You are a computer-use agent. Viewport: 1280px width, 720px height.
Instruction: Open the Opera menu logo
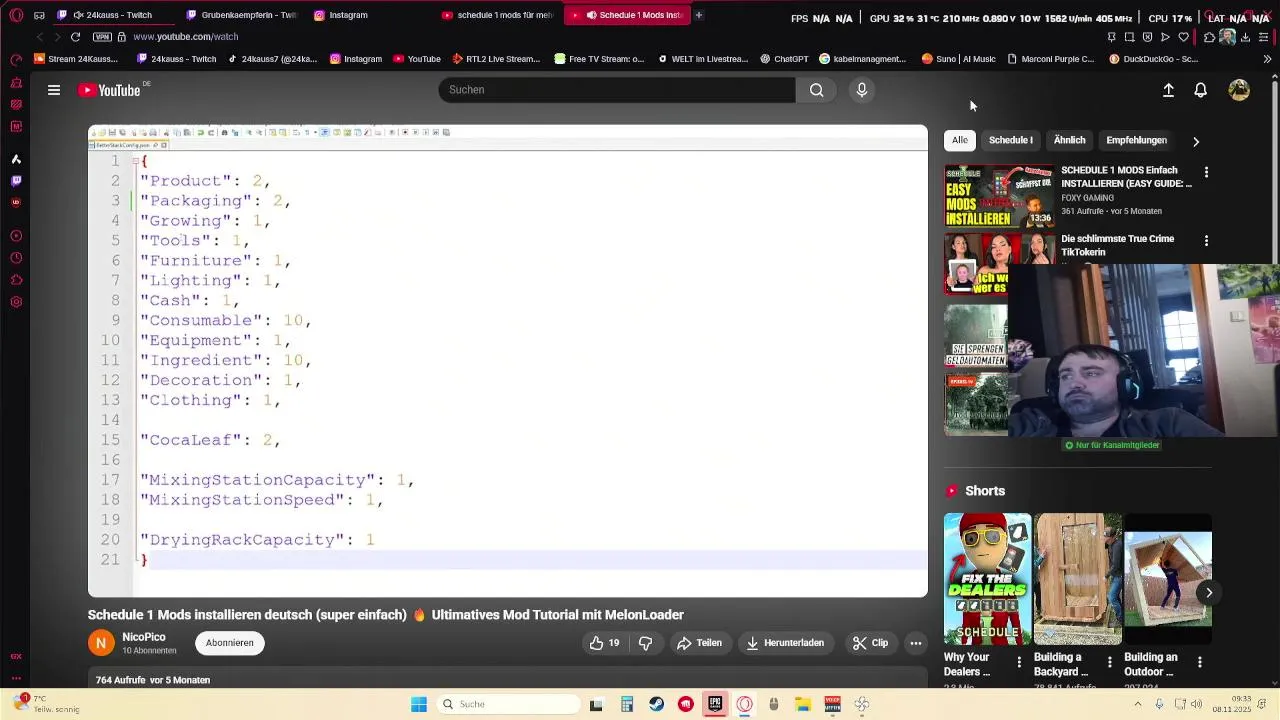[16, 15]
